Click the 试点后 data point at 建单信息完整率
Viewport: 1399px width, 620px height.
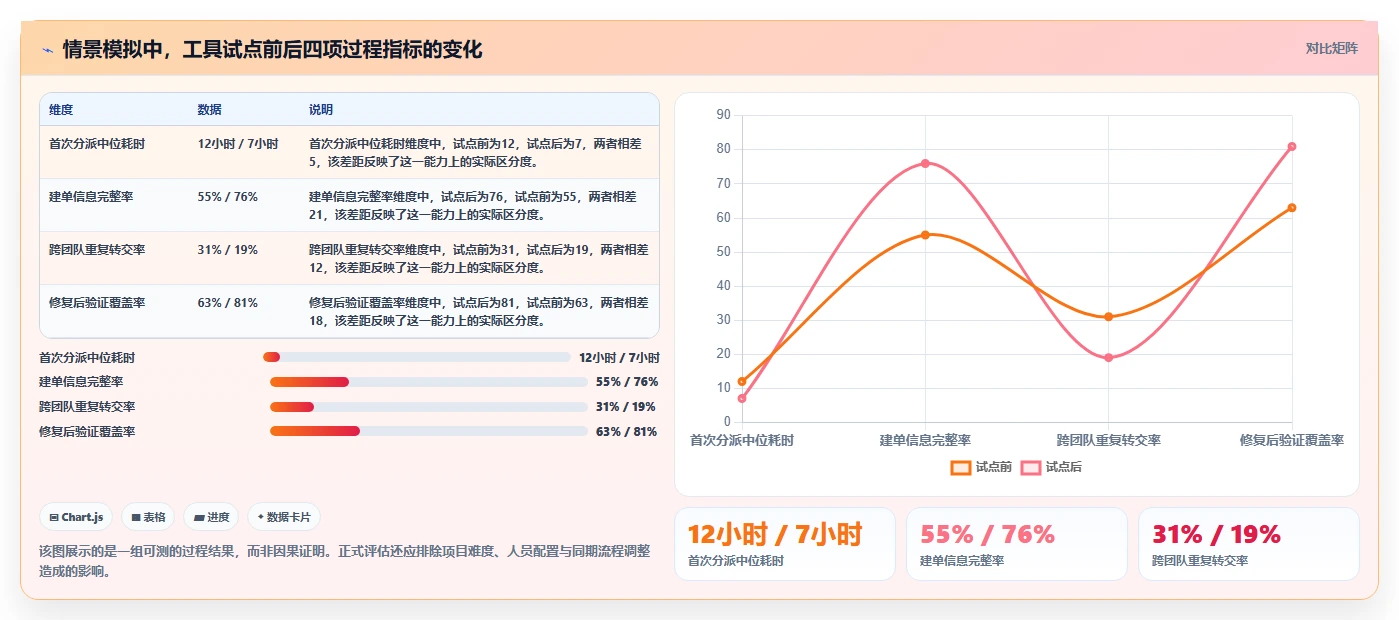click(x=925, y=163)
